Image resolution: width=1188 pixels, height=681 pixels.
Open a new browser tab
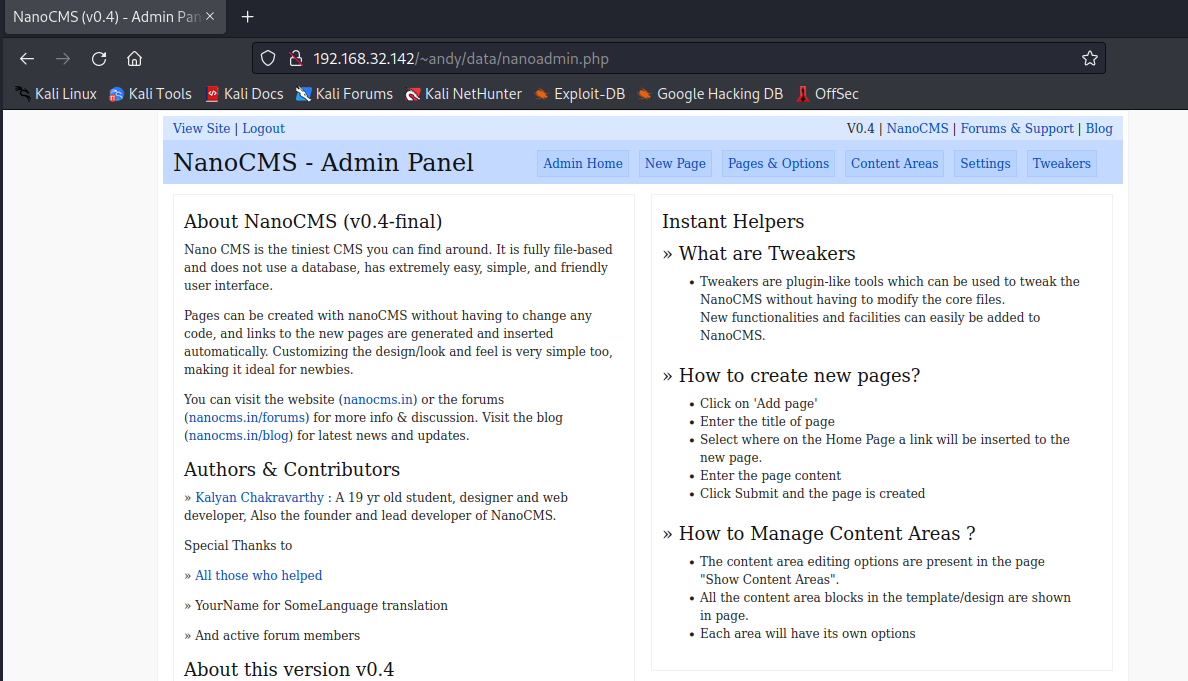(248, 17)
